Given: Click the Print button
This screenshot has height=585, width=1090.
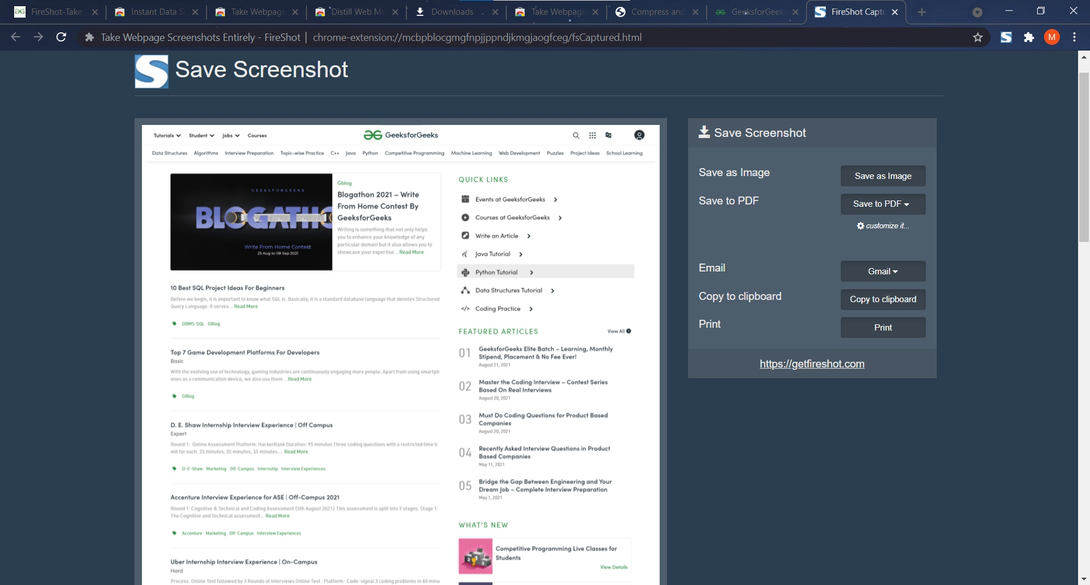Looking at the screenshot, I should pos(883,327).
